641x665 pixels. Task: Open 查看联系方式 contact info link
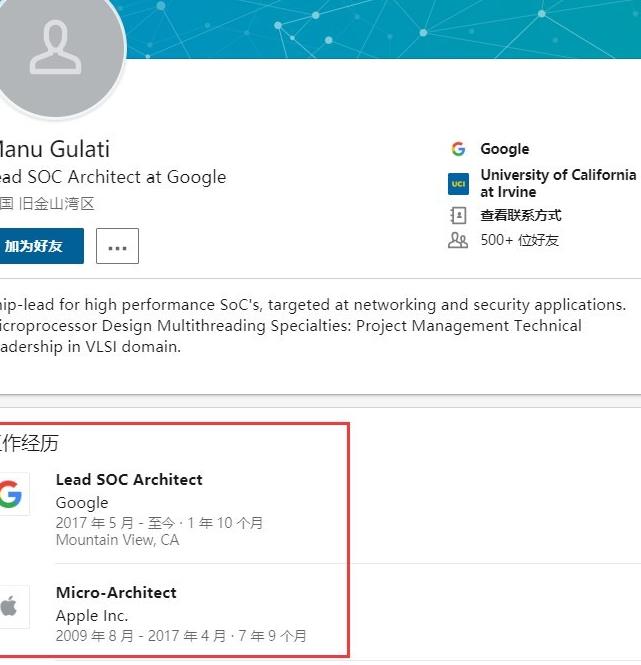point(521,215)
